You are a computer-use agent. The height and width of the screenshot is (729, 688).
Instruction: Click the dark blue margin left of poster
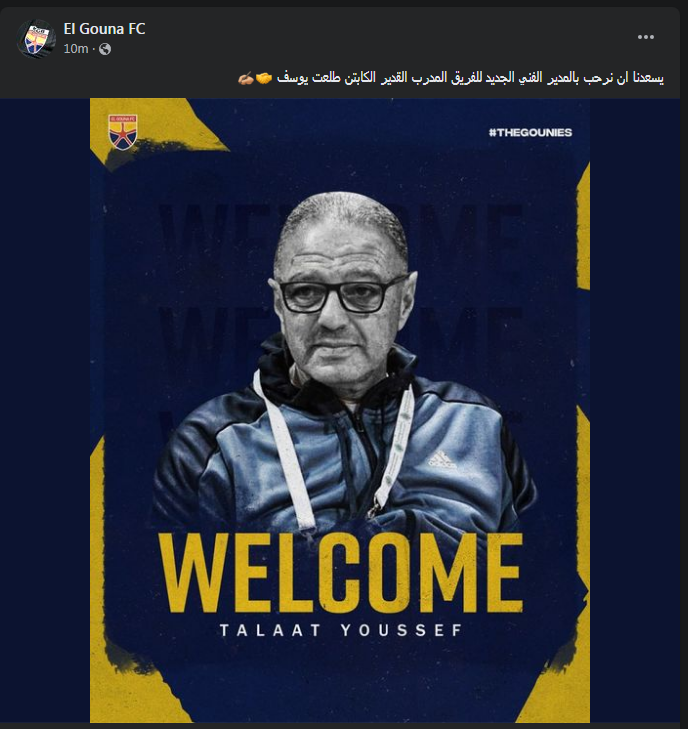coord(45,411)
